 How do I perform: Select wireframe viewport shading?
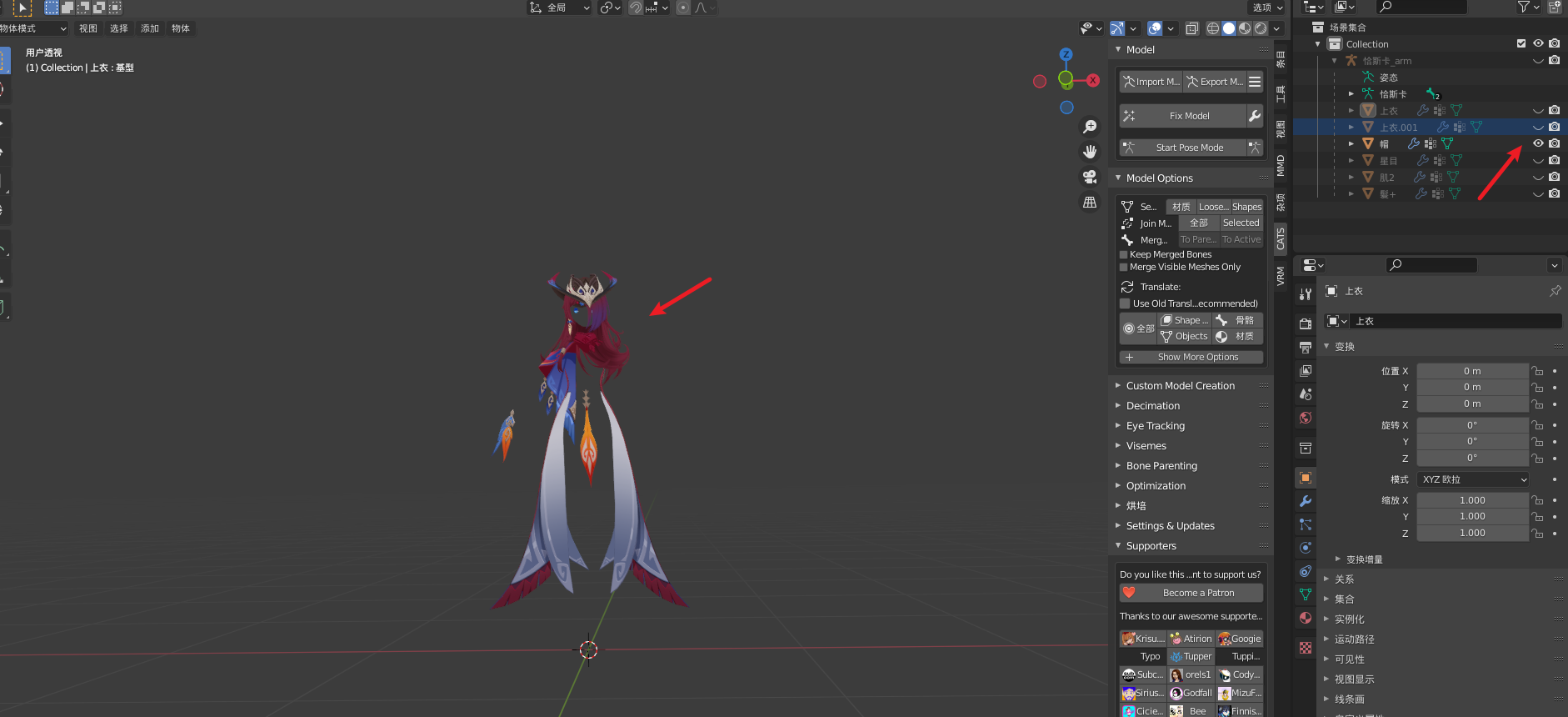(x=1213, y=28)
